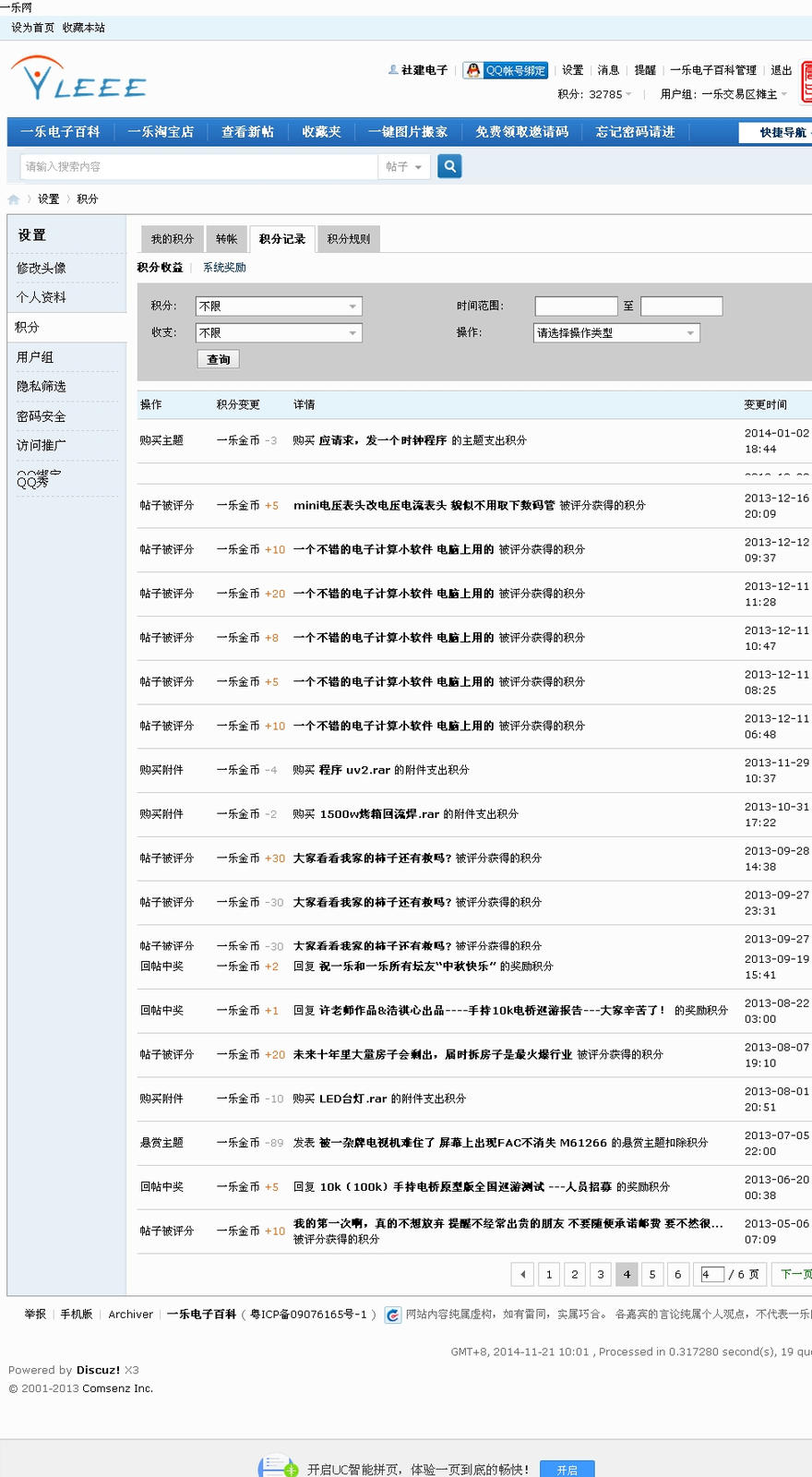Screen dimensions: 812x1477
Task: Click 设为首页 link
Action: click(x=32, y=28)
